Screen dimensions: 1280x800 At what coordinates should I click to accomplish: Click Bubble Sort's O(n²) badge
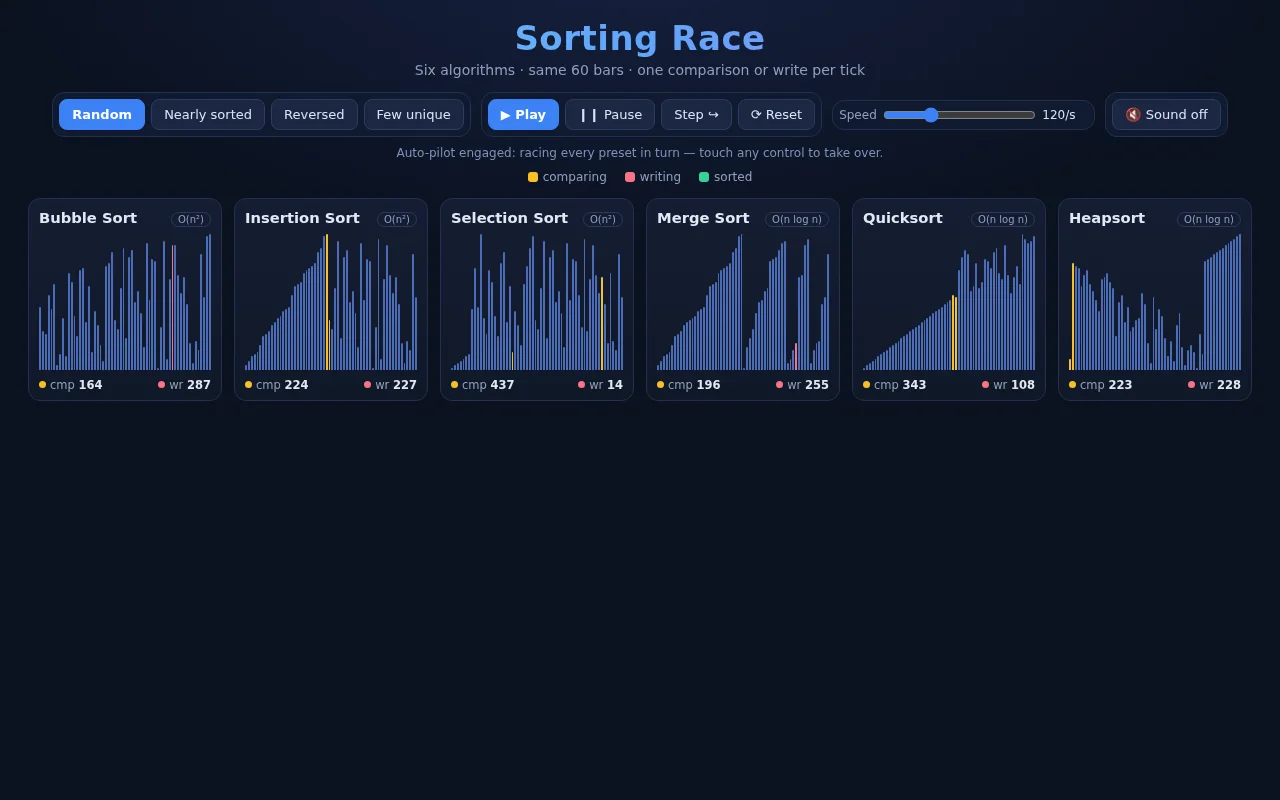[191, 219]
